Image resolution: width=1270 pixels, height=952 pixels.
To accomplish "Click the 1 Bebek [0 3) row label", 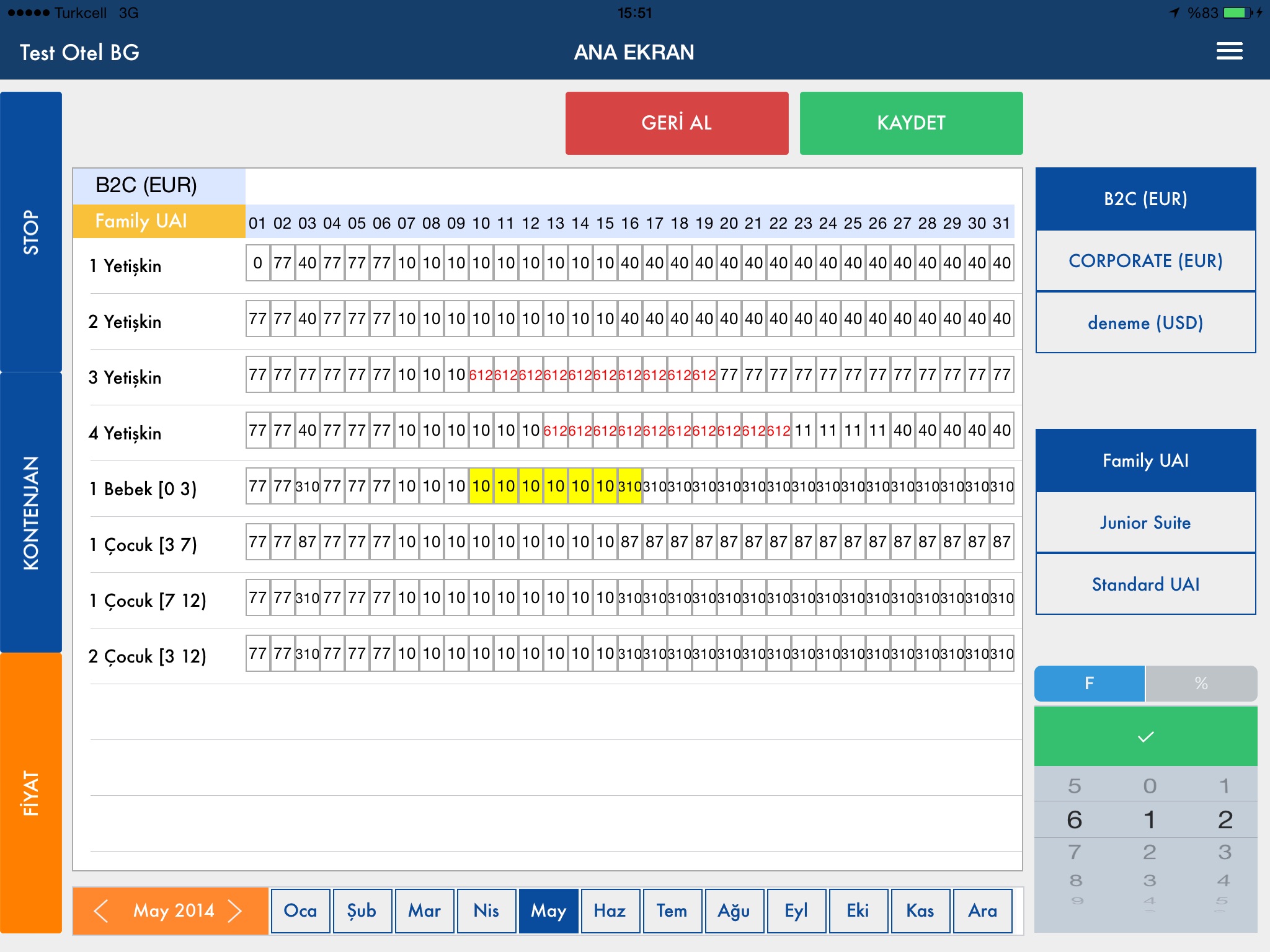I will tap(143, 489).
